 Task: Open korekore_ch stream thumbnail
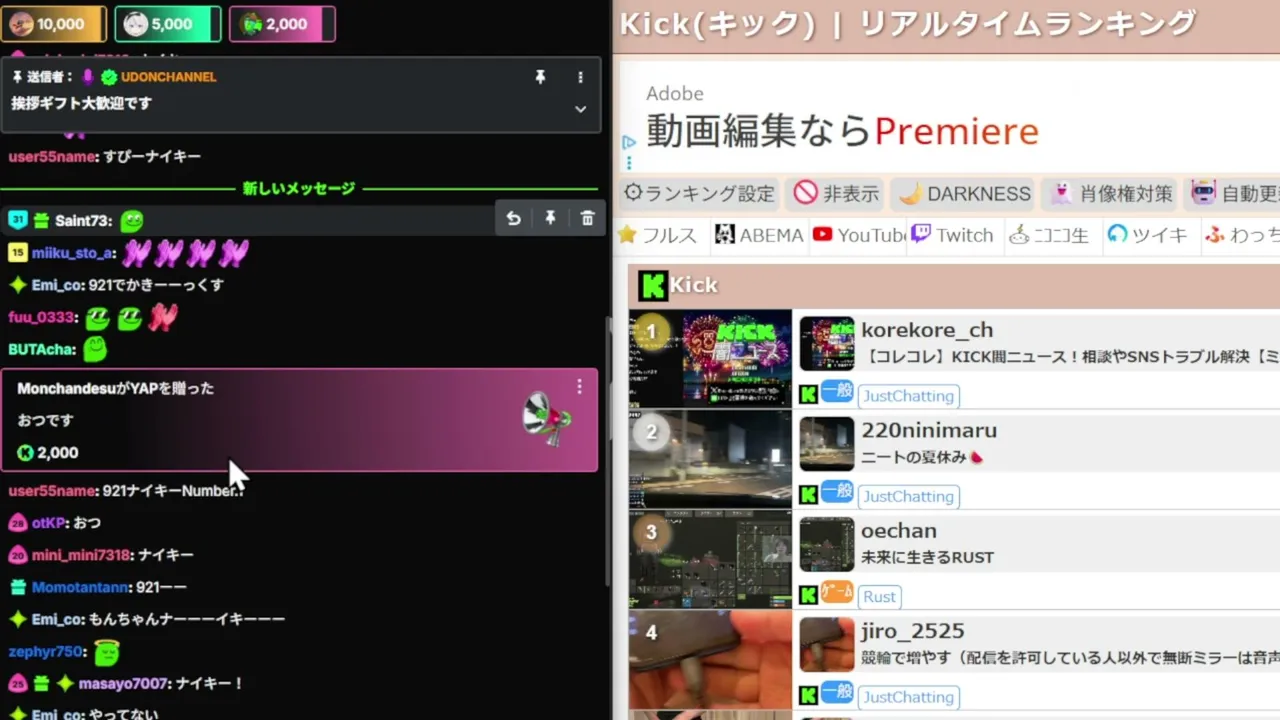coord(710,358)
